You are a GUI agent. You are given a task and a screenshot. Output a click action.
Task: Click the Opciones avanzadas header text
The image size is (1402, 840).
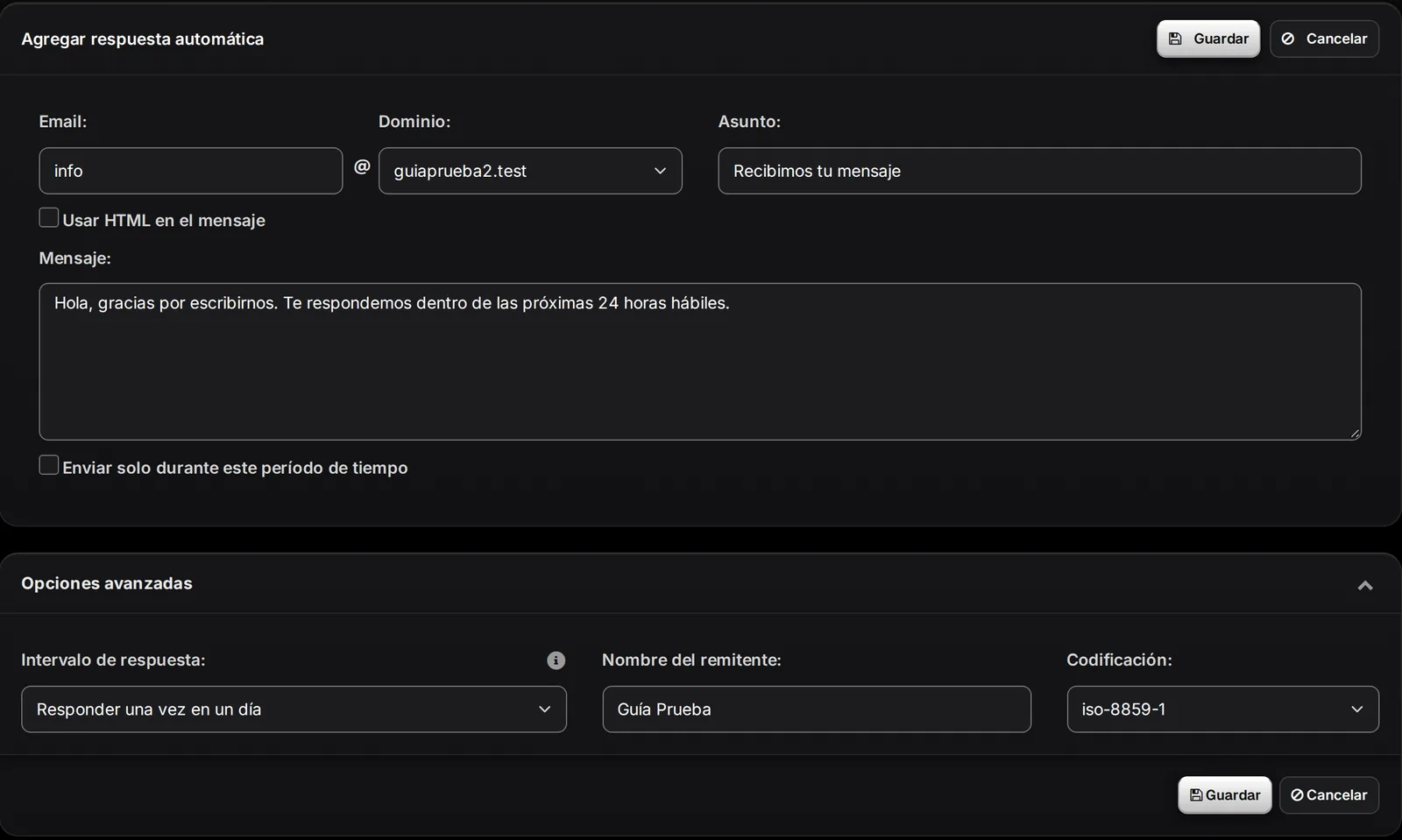(107, 583)
